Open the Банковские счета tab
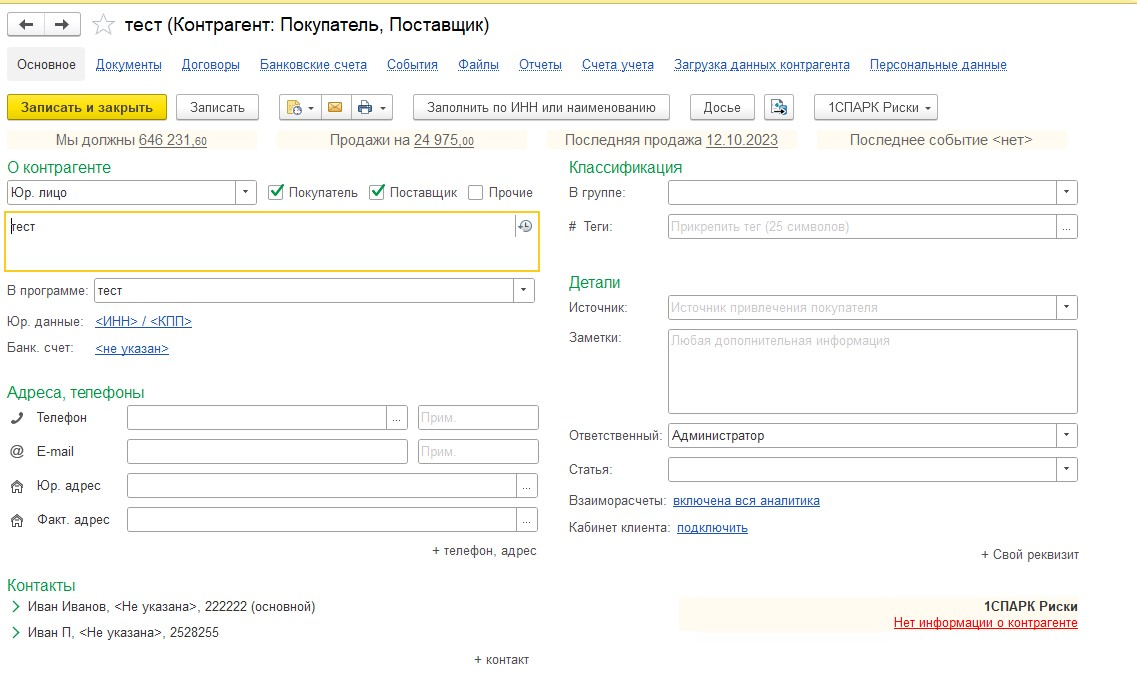 click(313, 65)
